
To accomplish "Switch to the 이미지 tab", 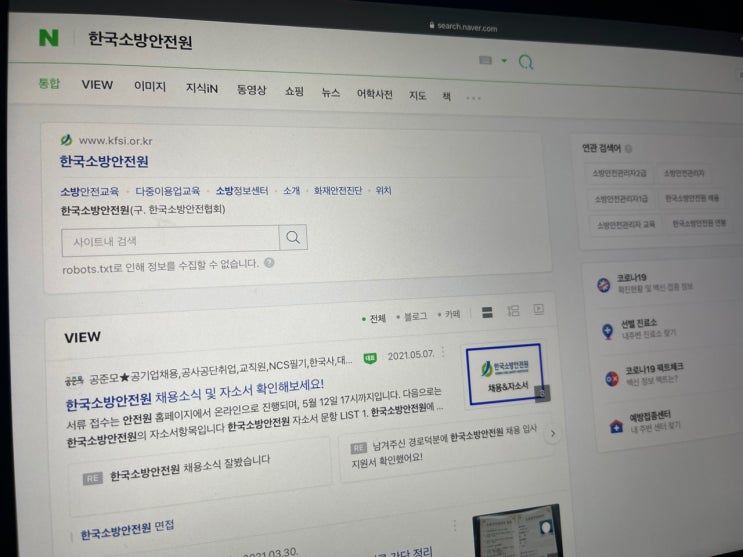I will coord(150,86).
